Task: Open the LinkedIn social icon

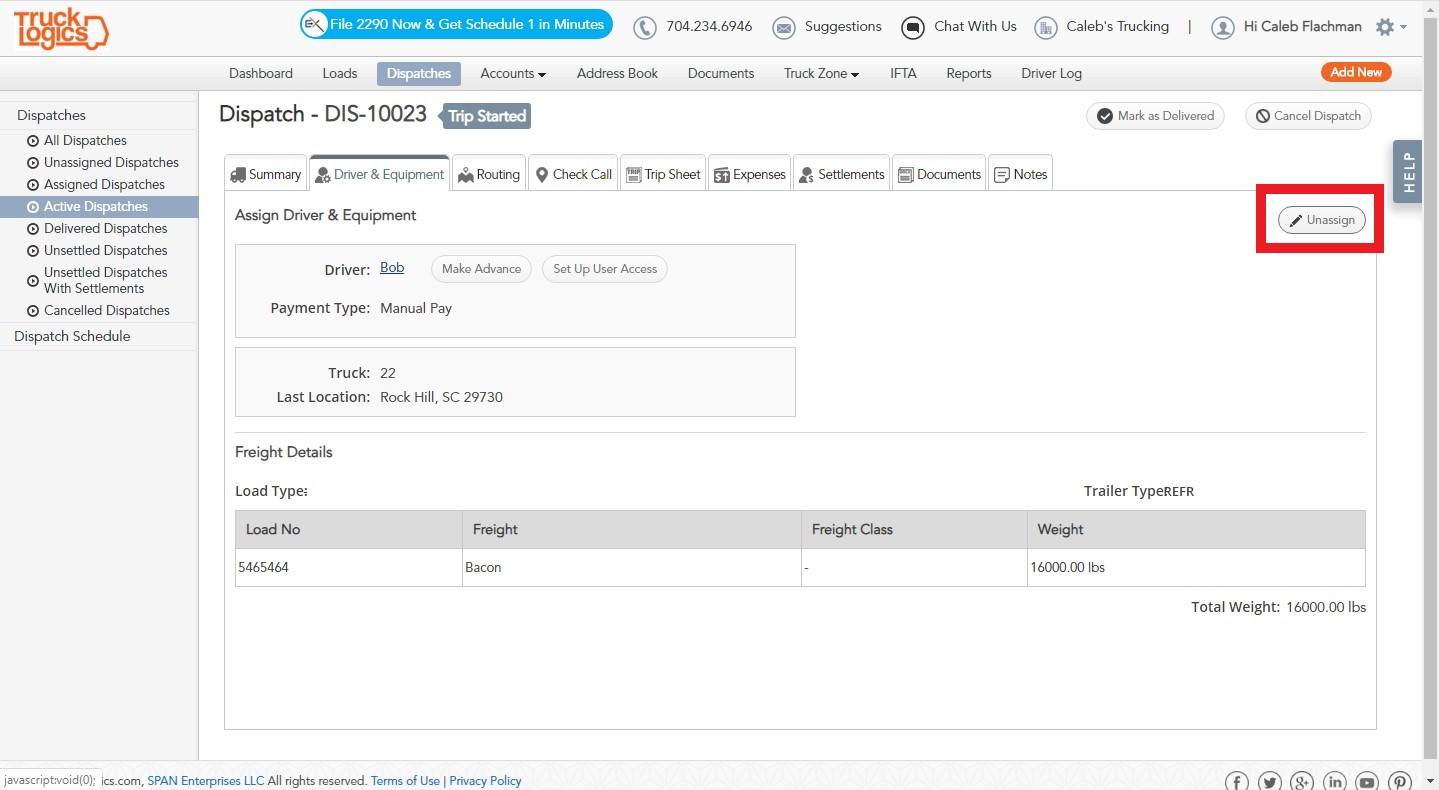Action: [1334, 782]
